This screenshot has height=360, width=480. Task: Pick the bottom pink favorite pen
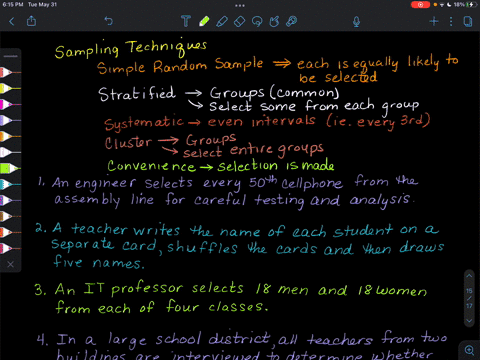pyautogui.click(x=10, y=248)
